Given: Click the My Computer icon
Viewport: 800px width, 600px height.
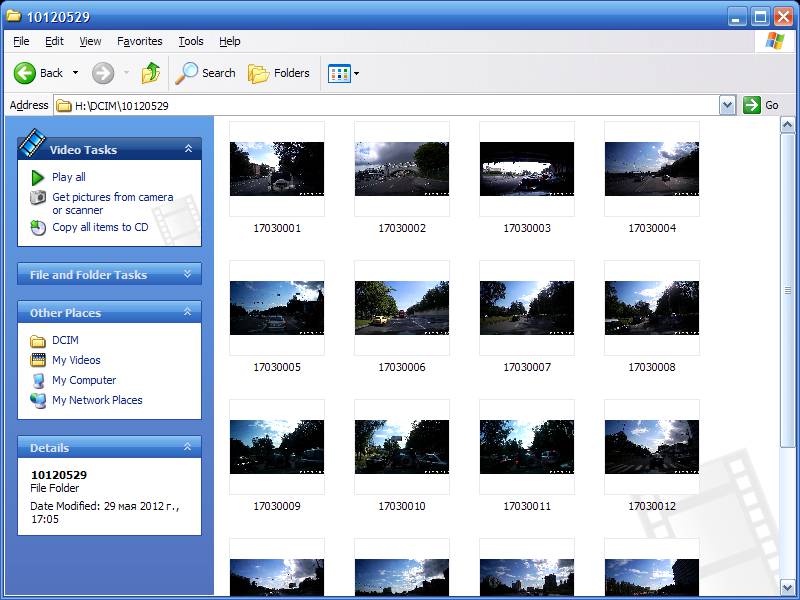Looking at the screenshot, I should point(38,381).
